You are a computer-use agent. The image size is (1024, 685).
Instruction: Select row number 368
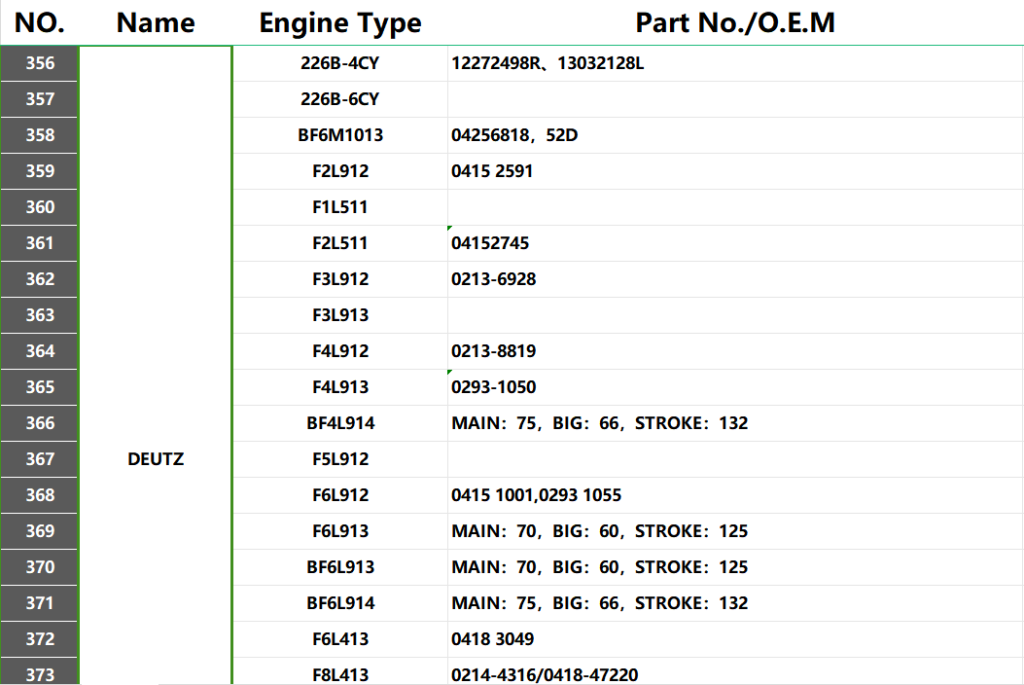(x=40, y=495)
